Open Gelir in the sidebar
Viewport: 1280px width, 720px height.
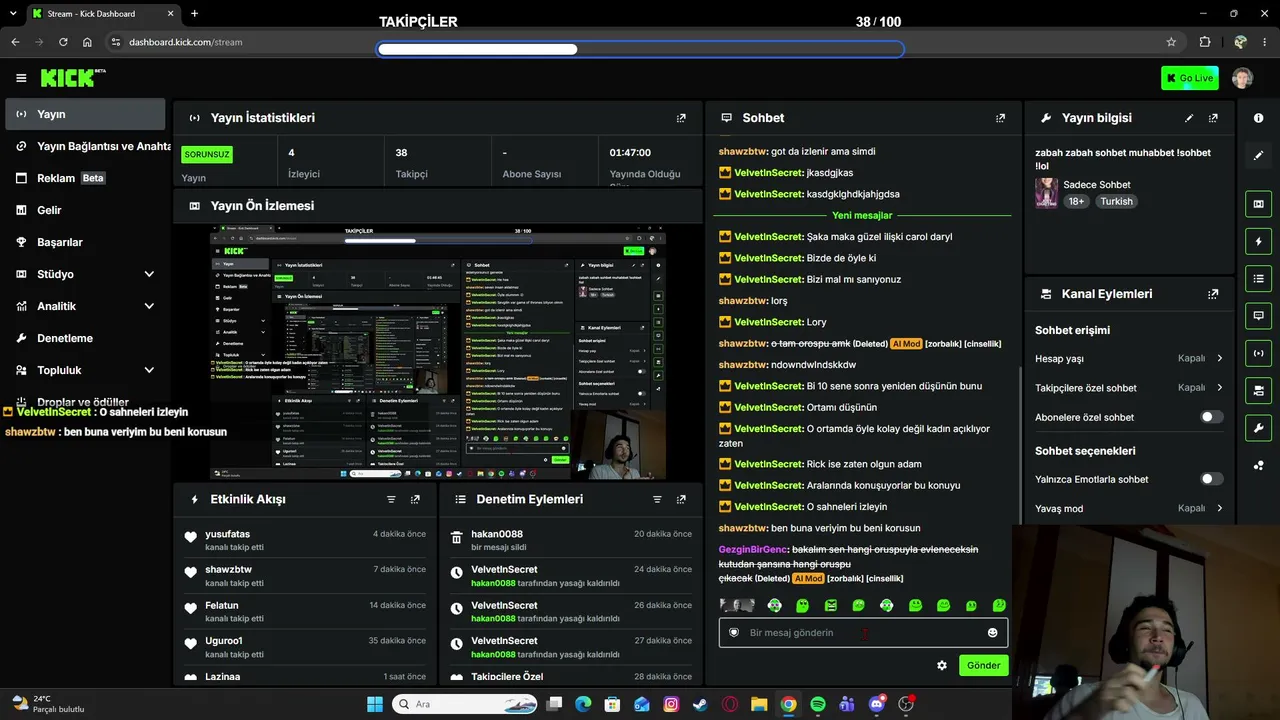86,210
